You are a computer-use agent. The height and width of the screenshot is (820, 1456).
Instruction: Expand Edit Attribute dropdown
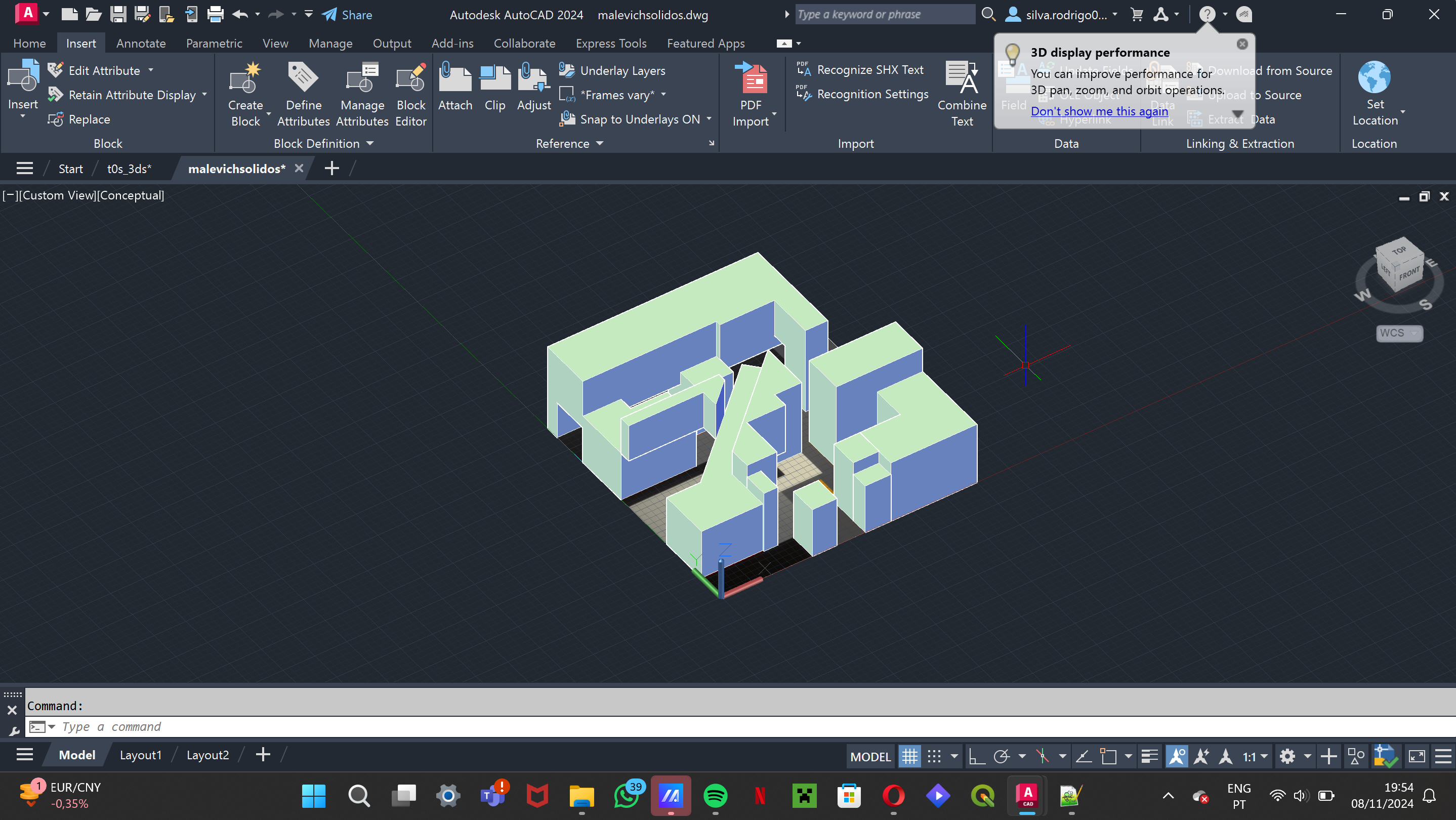click(x=151, y=70)
